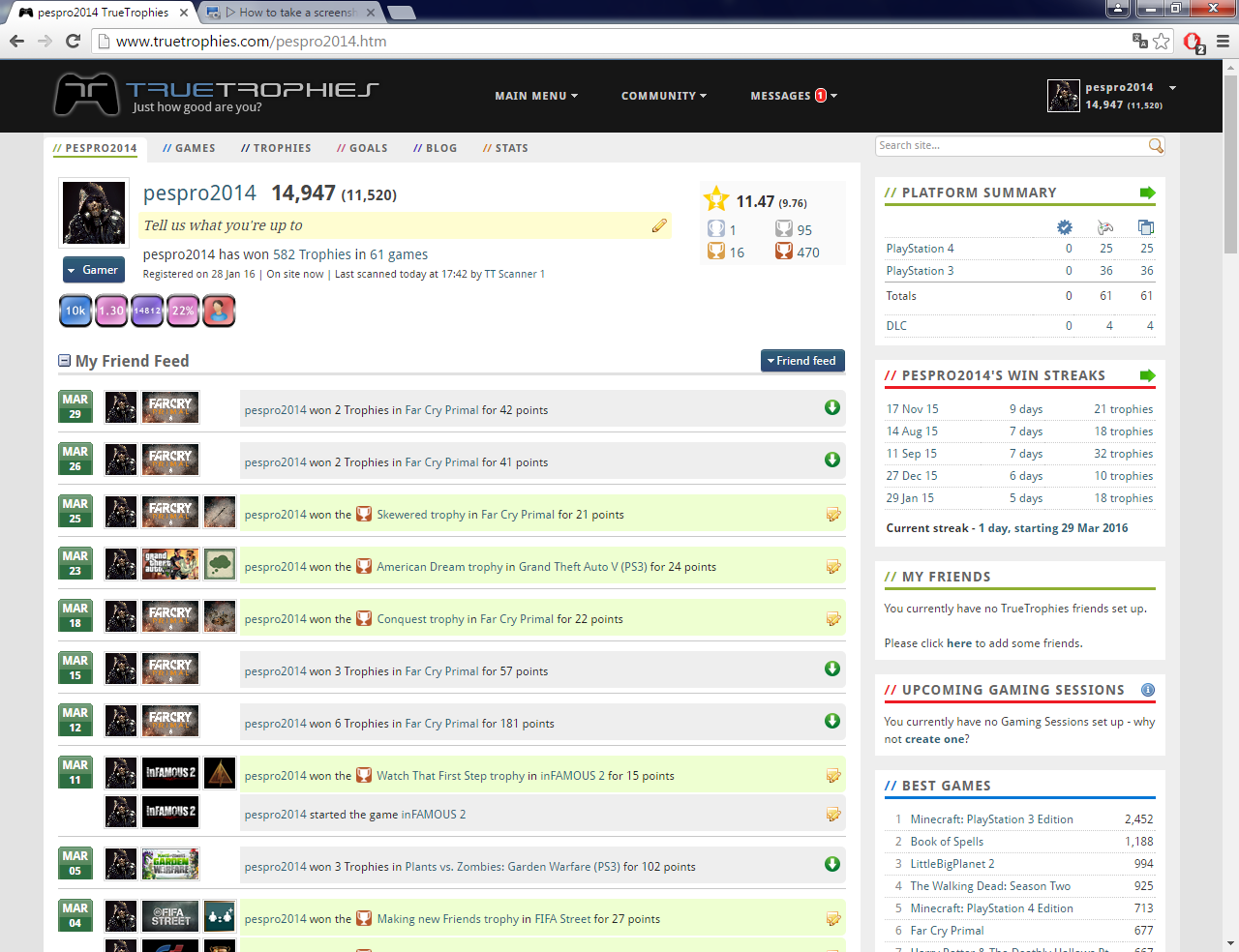Click comment icon on Making new Friends row
This screenshot has width=1239, height=952.
[x=832, y=918]
